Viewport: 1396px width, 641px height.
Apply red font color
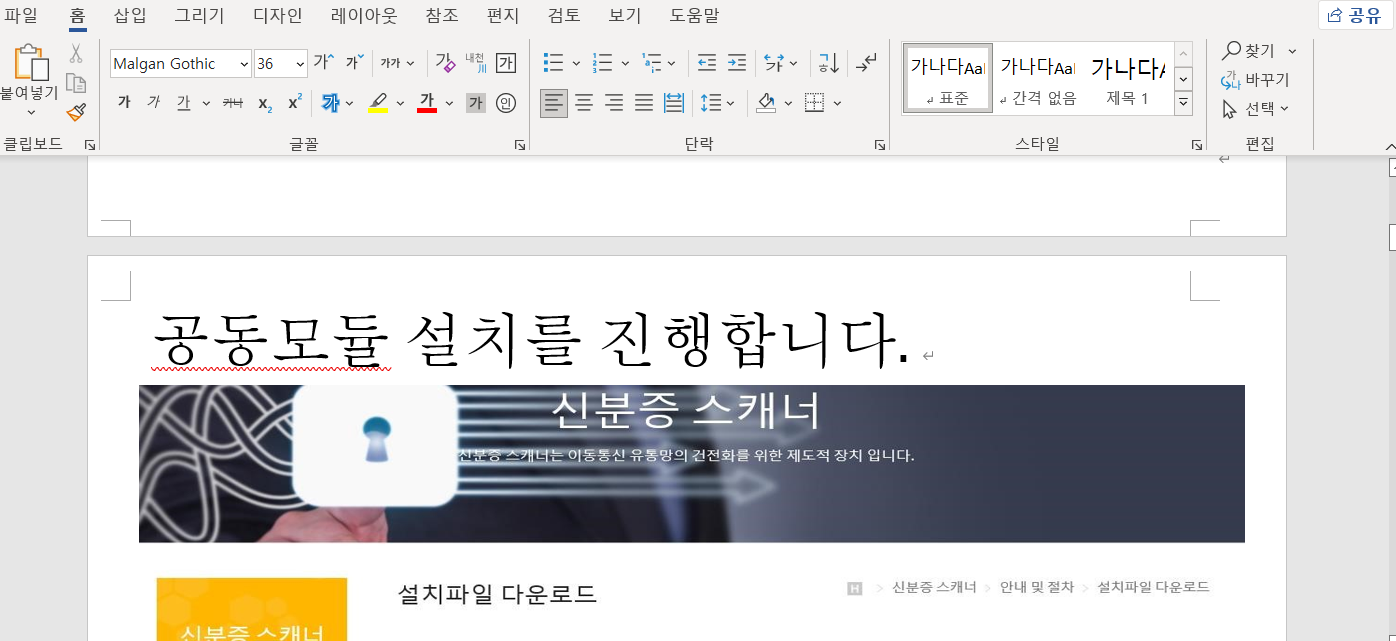pos(427,103)
